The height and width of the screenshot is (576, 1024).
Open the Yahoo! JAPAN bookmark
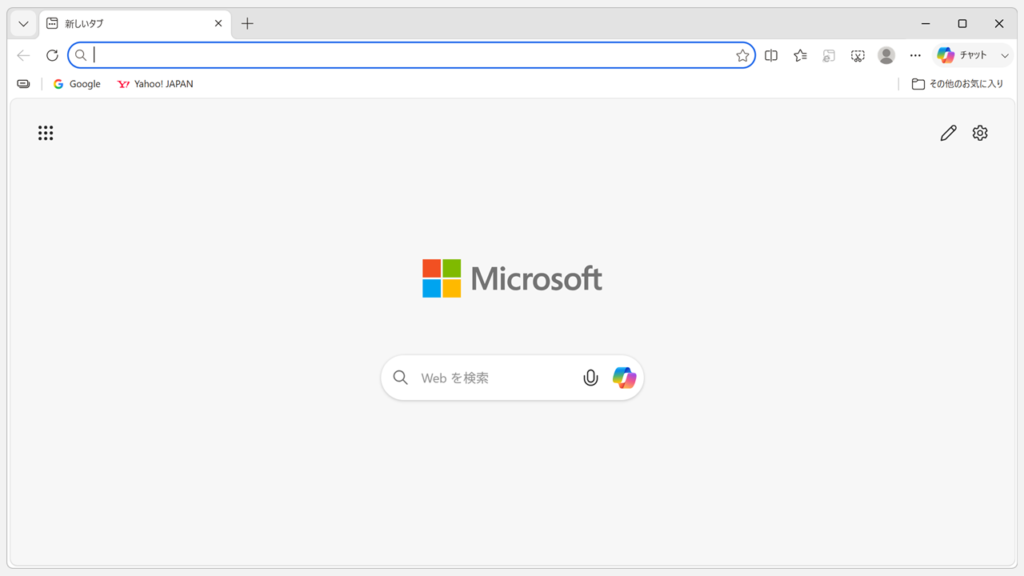155,84
